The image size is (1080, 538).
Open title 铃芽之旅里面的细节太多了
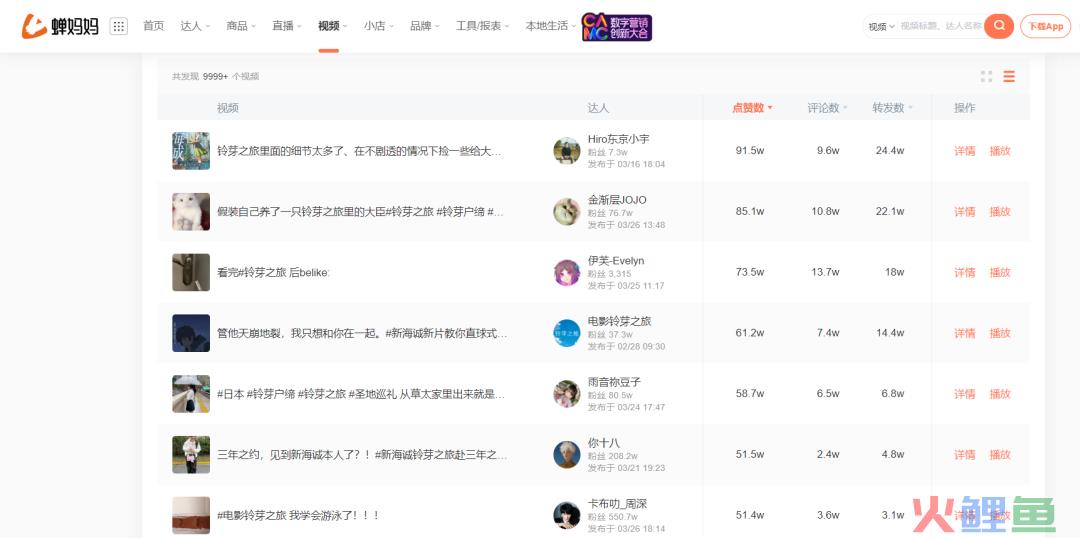[360, 151]
